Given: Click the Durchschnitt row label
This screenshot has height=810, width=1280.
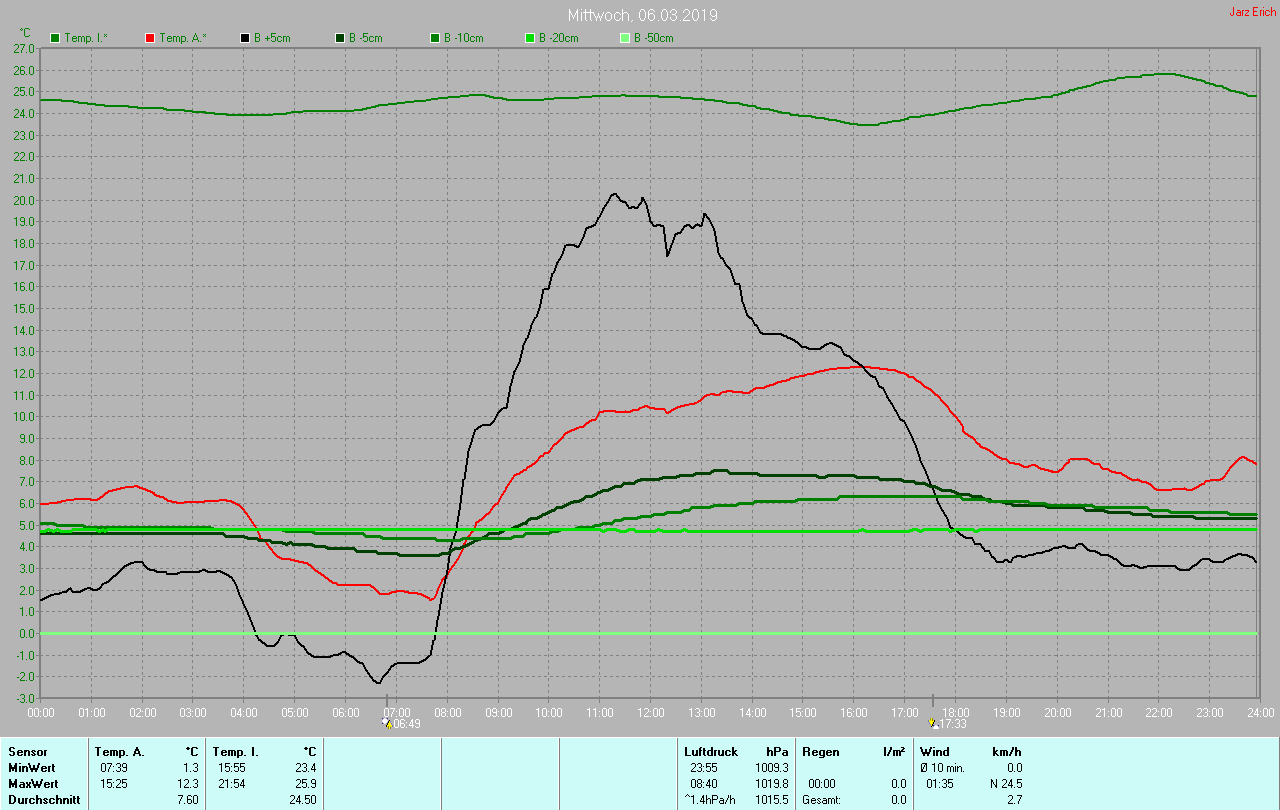Looking at the screenshot, I should [x=44, y=800].
